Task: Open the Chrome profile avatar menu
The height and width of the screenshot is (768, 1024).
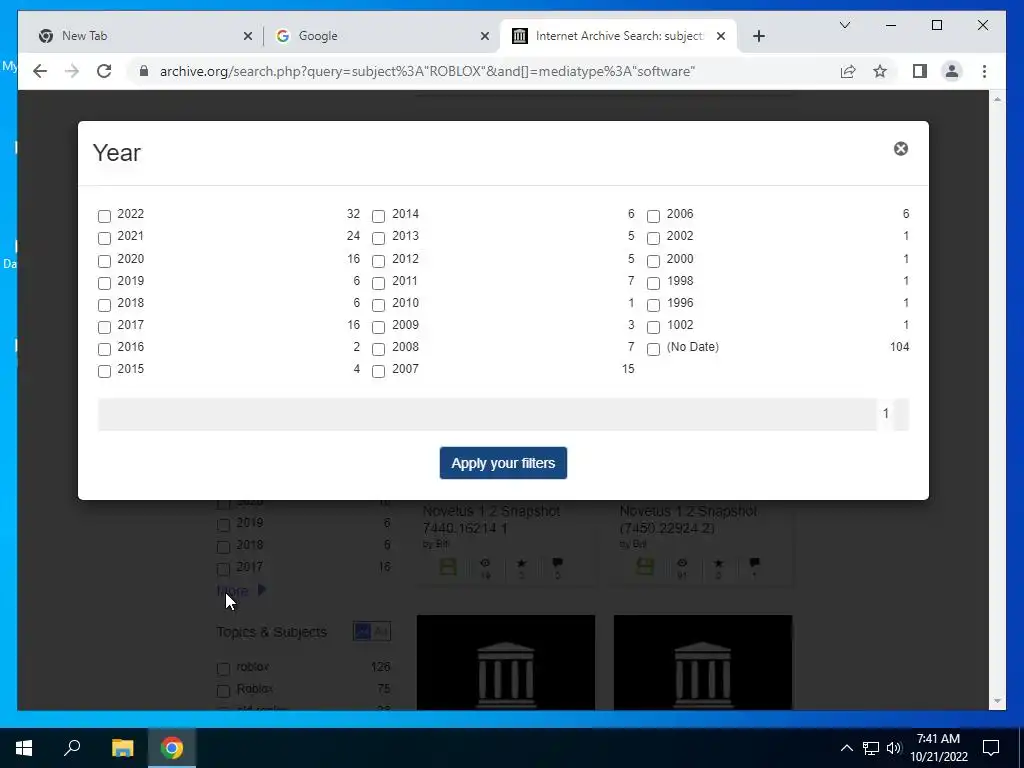Action: pyautogui.click(x=952, y=71)
